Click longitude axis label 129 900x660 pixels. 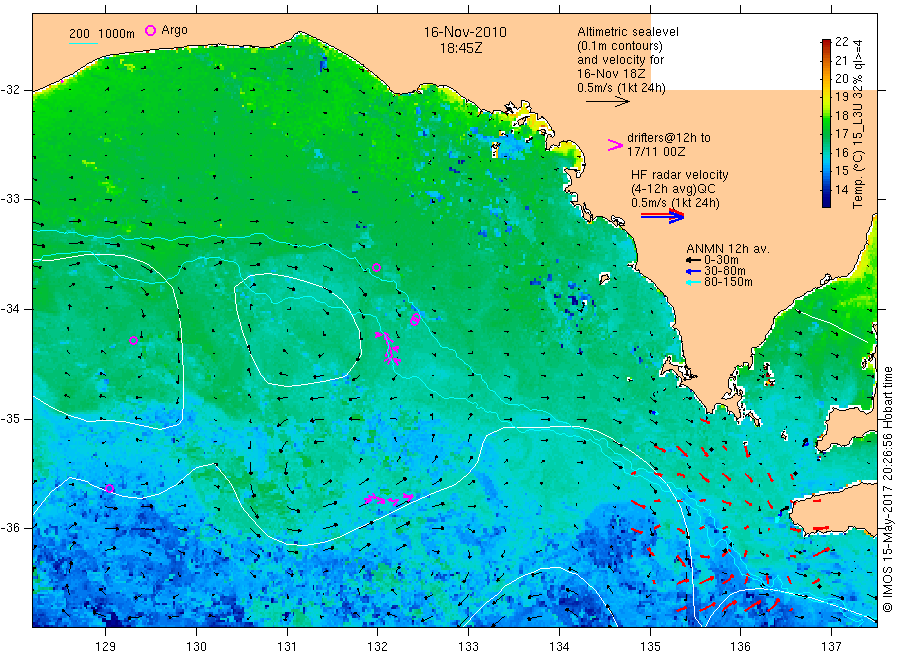(x=106, y=647)
